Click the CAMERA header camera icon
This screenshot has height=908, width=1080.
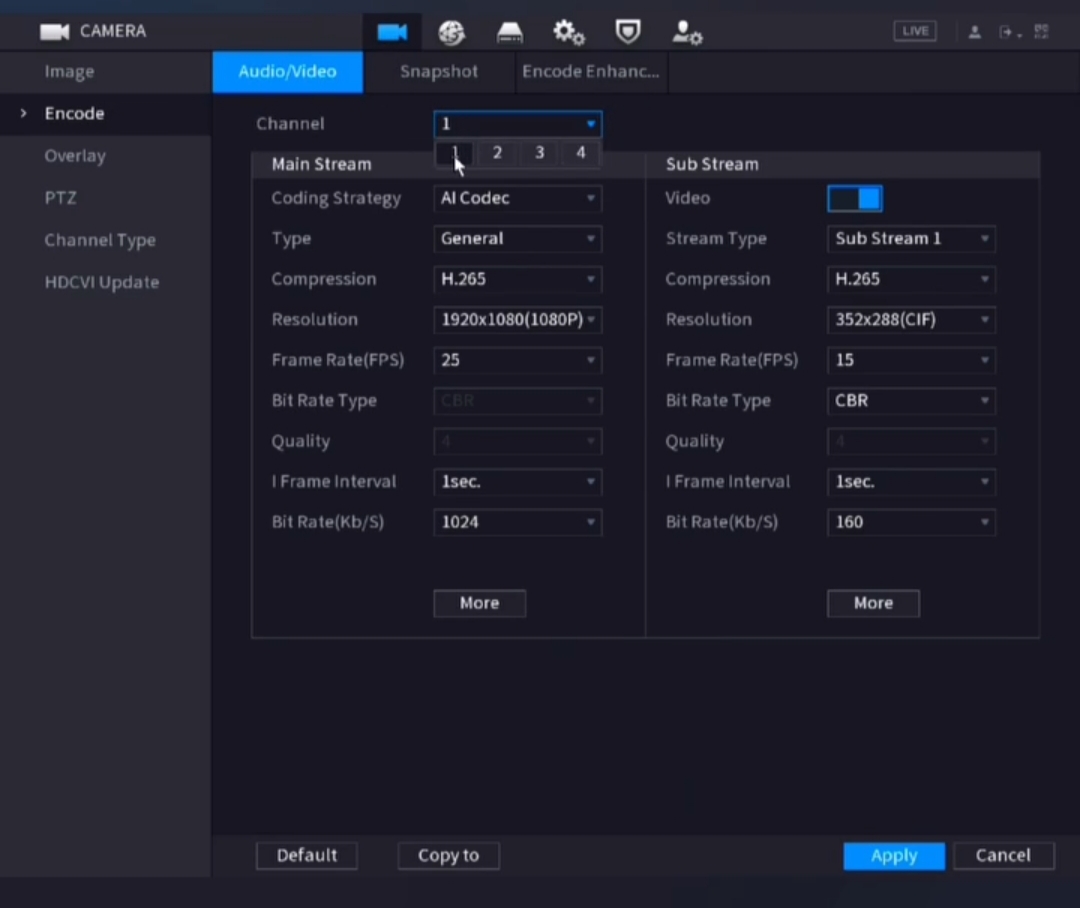coord(54,32)
